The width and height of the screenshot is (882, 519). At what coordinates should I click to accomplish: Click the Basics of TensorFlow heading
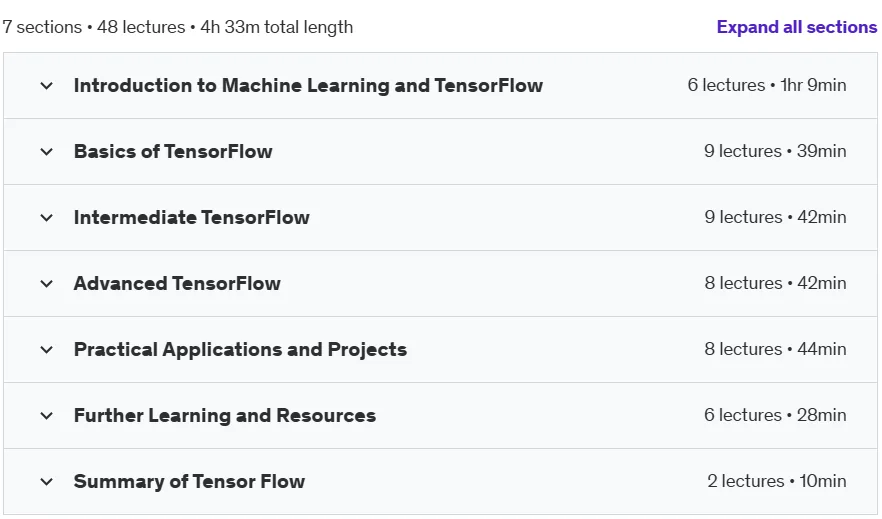[x=173, y=151]
